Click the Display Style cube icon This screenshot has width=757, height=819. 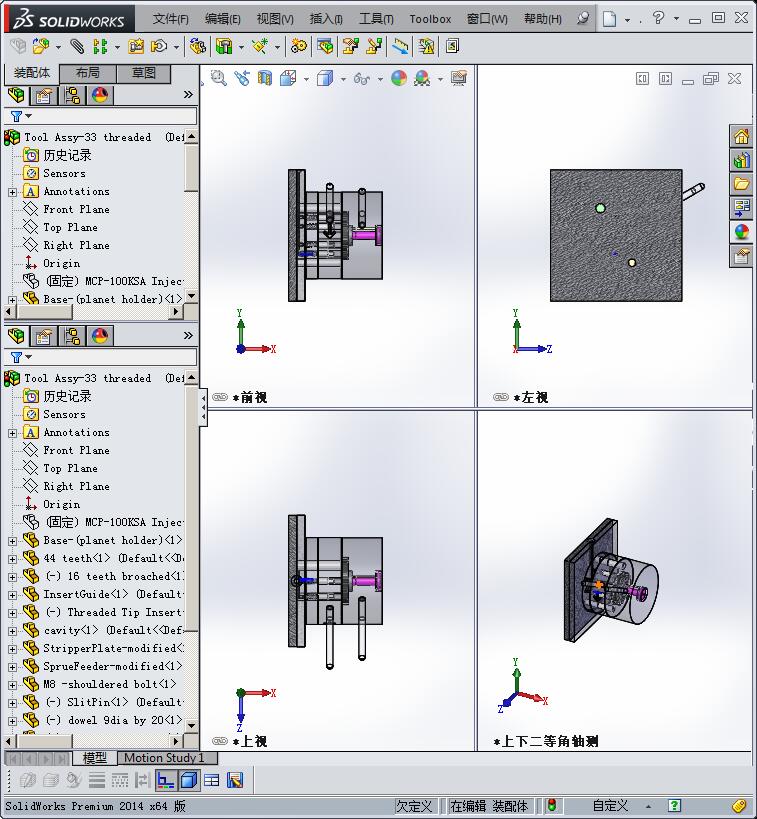pos(325,78)
